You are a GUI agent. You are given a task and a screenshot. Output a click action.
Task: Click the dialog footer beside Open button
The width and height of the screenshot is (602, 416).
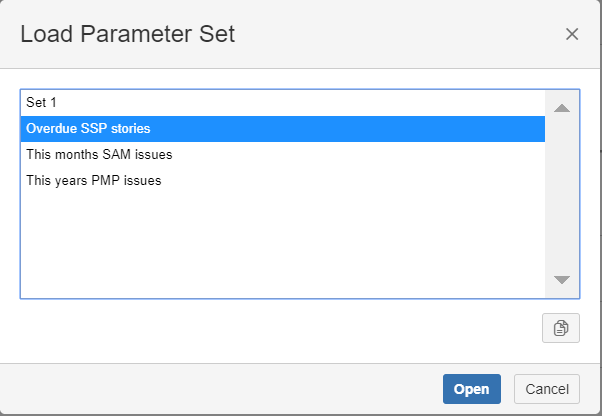click(x=250, y=389)
